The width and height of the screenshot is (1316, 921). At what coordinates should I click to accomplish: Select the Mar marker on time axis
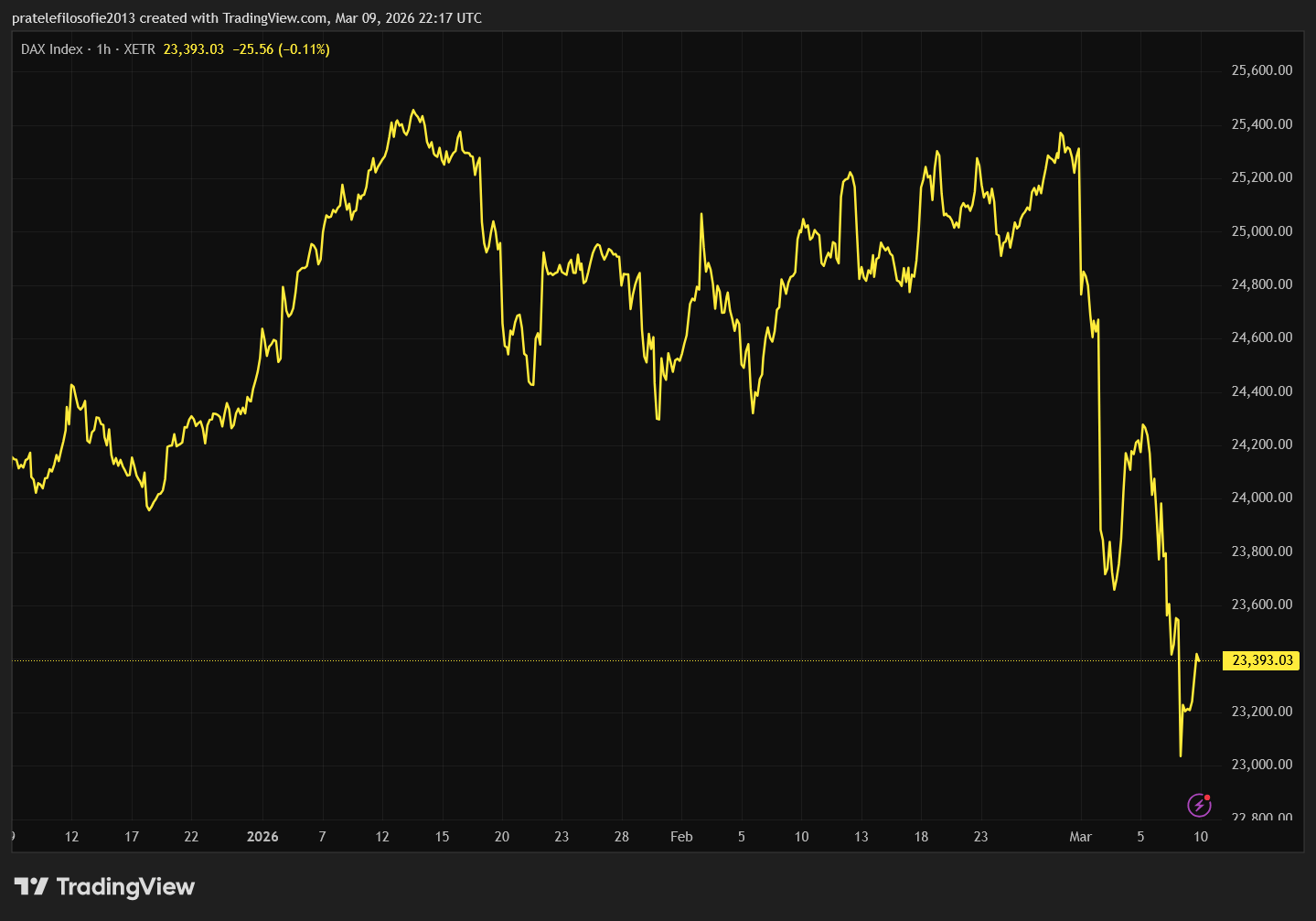tap(1080, 837)
